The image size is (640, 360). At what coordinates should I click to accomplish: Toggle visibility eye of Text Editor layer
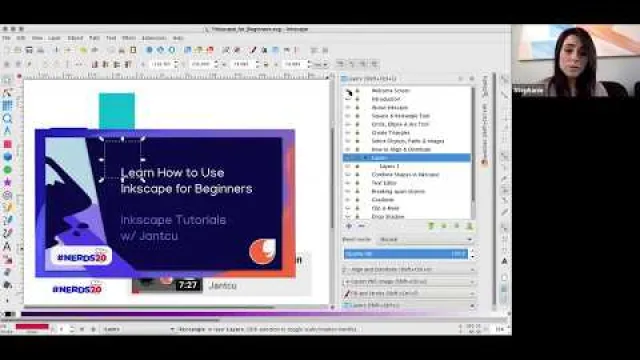[x=348, y=183]
